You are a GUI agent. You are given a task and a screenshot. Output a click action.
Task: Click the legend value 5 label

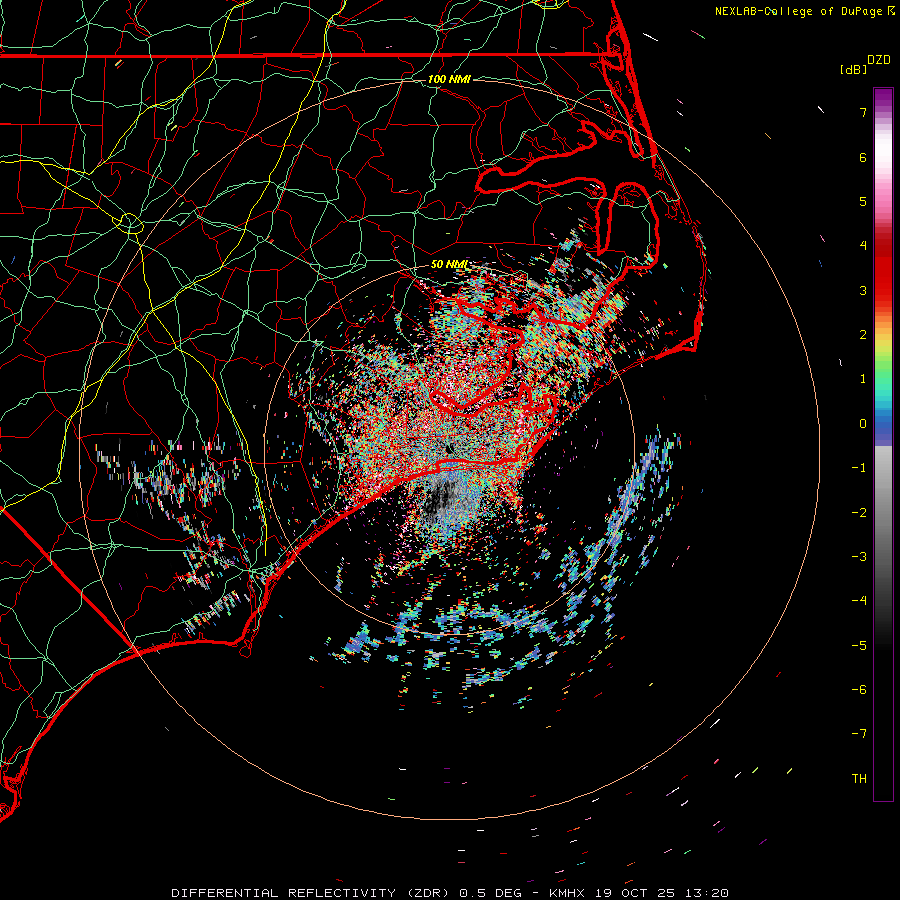863,201
